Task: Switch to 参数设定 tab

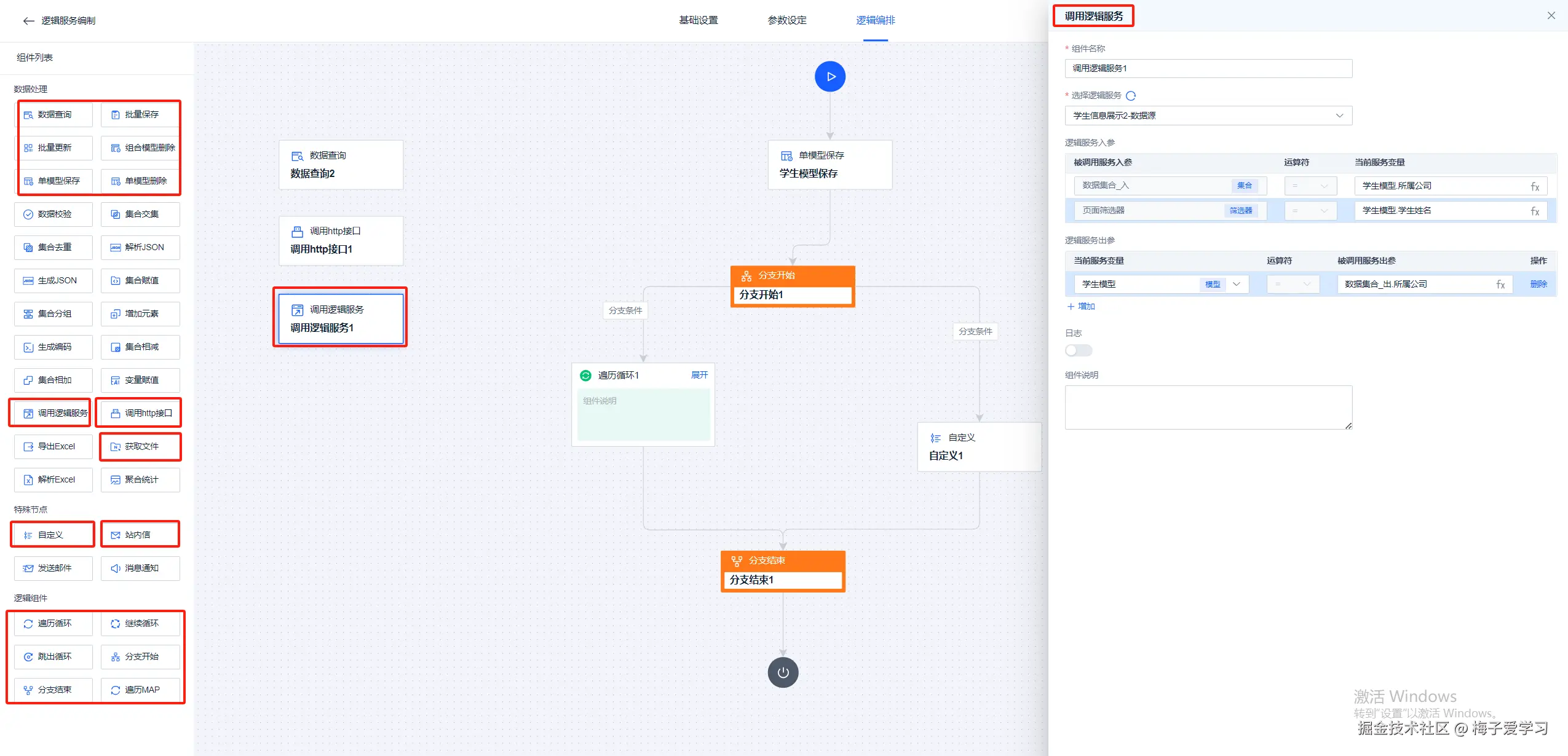Action: tap(786, 20)
